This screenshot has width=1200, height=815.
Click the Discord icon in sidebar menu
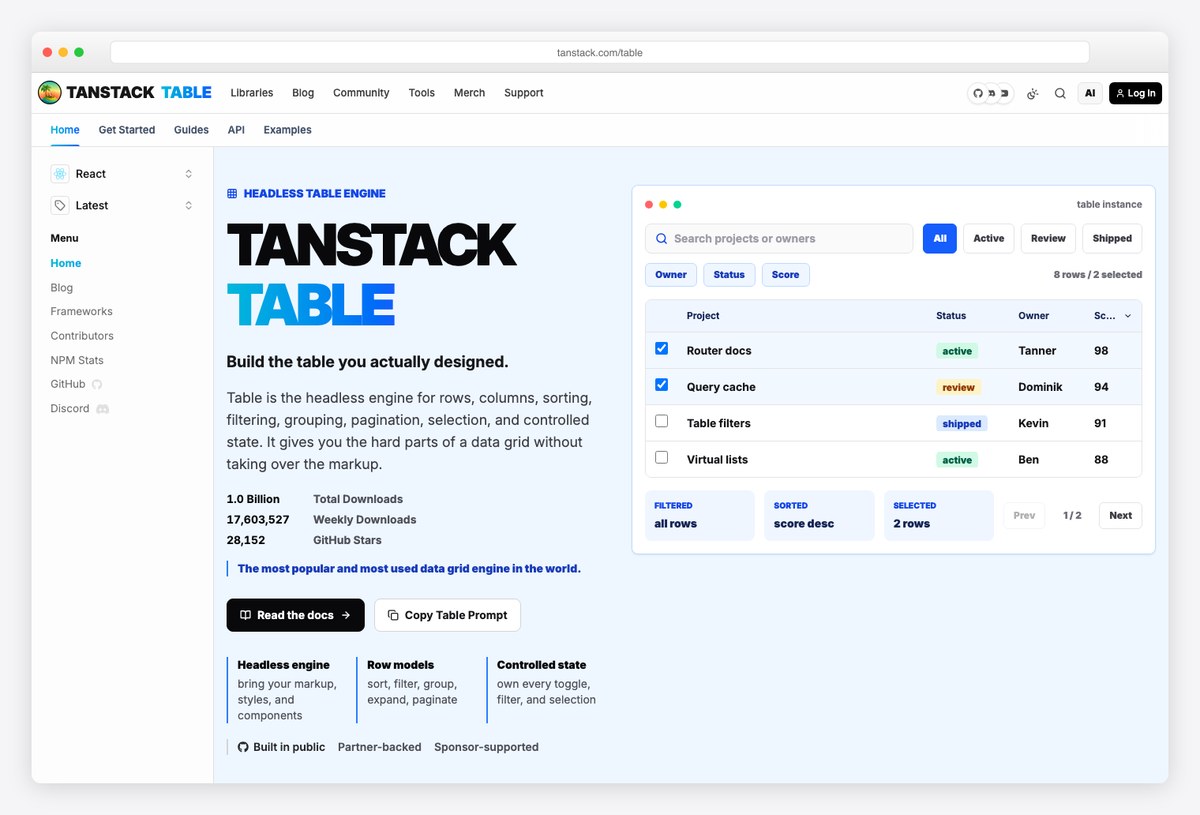tap(102, 409)
